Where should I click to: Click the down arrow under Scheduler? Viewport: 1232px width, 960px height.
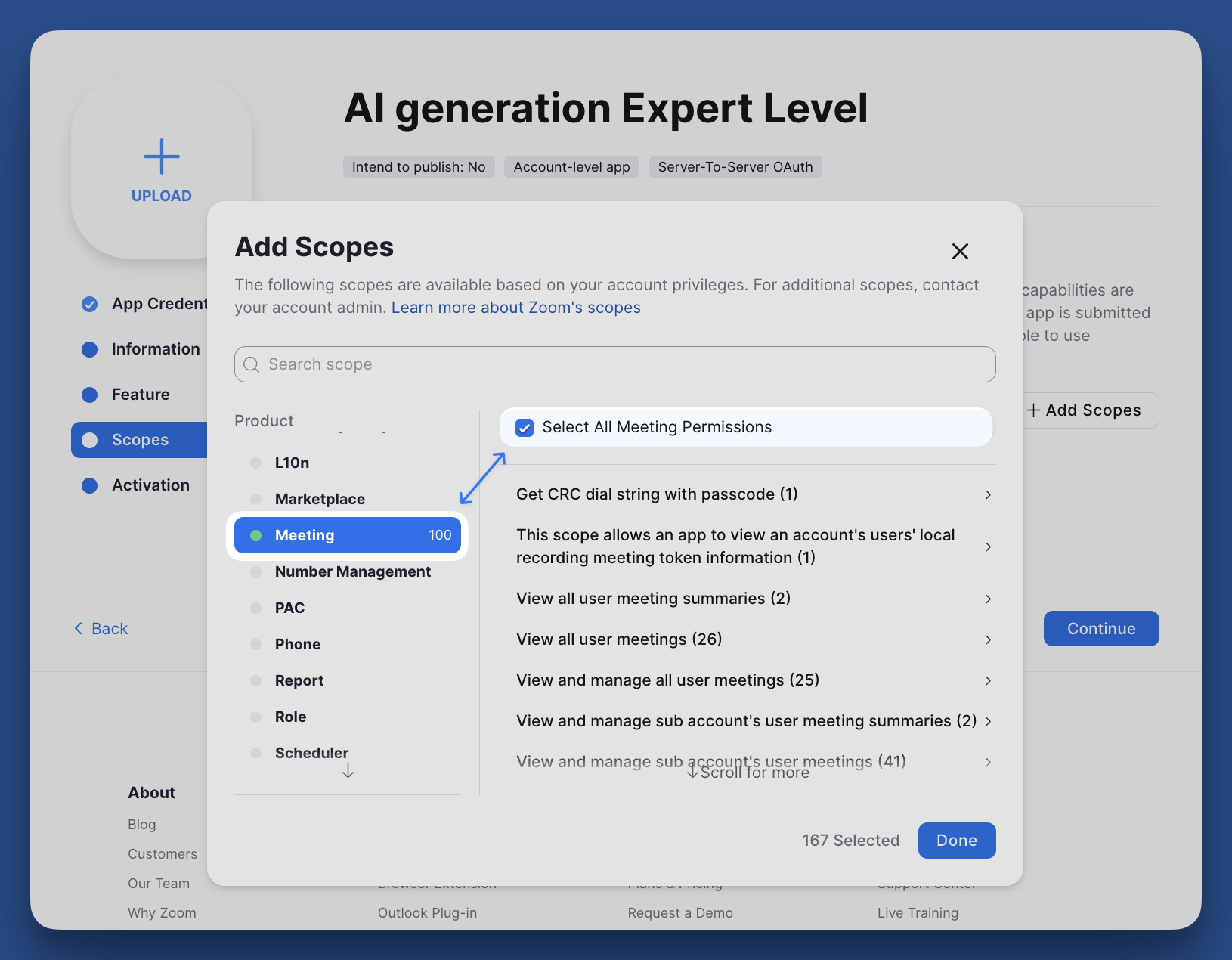(x=348, y=770)
